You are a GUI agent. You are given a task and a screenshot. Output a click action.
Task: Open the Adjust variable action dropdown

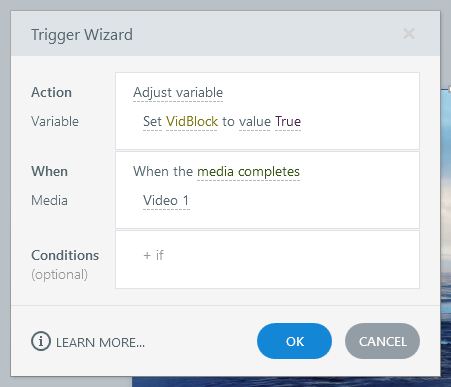pos(178,92)
